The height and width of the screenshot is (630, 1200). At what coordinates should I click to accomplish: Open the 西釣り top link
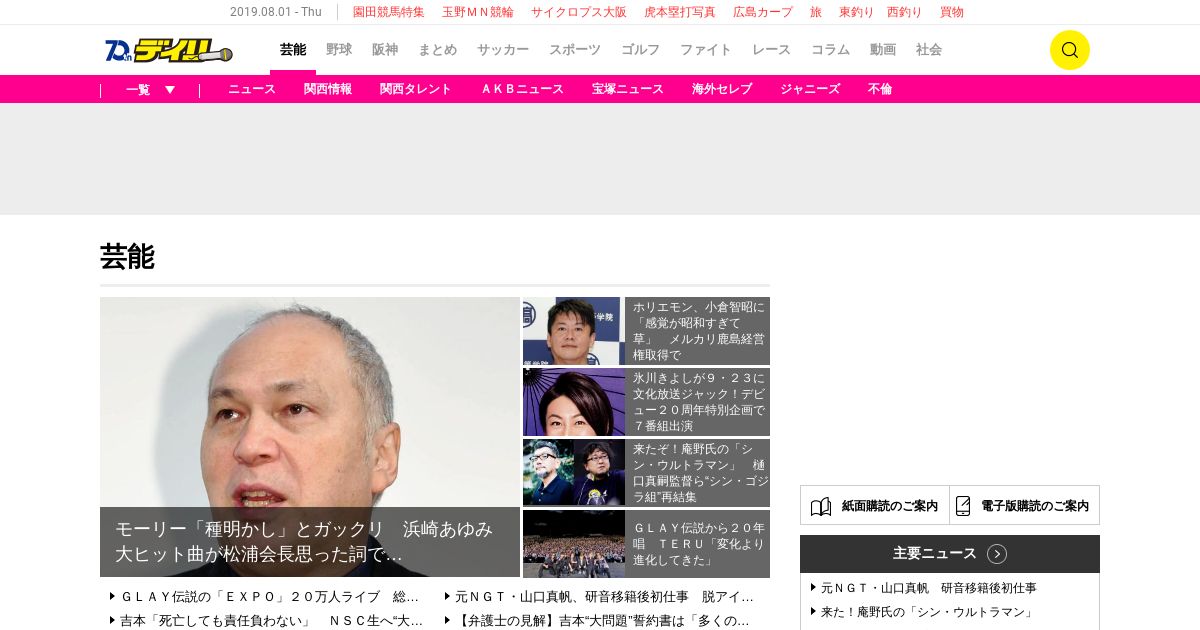[x=905, y=12]
